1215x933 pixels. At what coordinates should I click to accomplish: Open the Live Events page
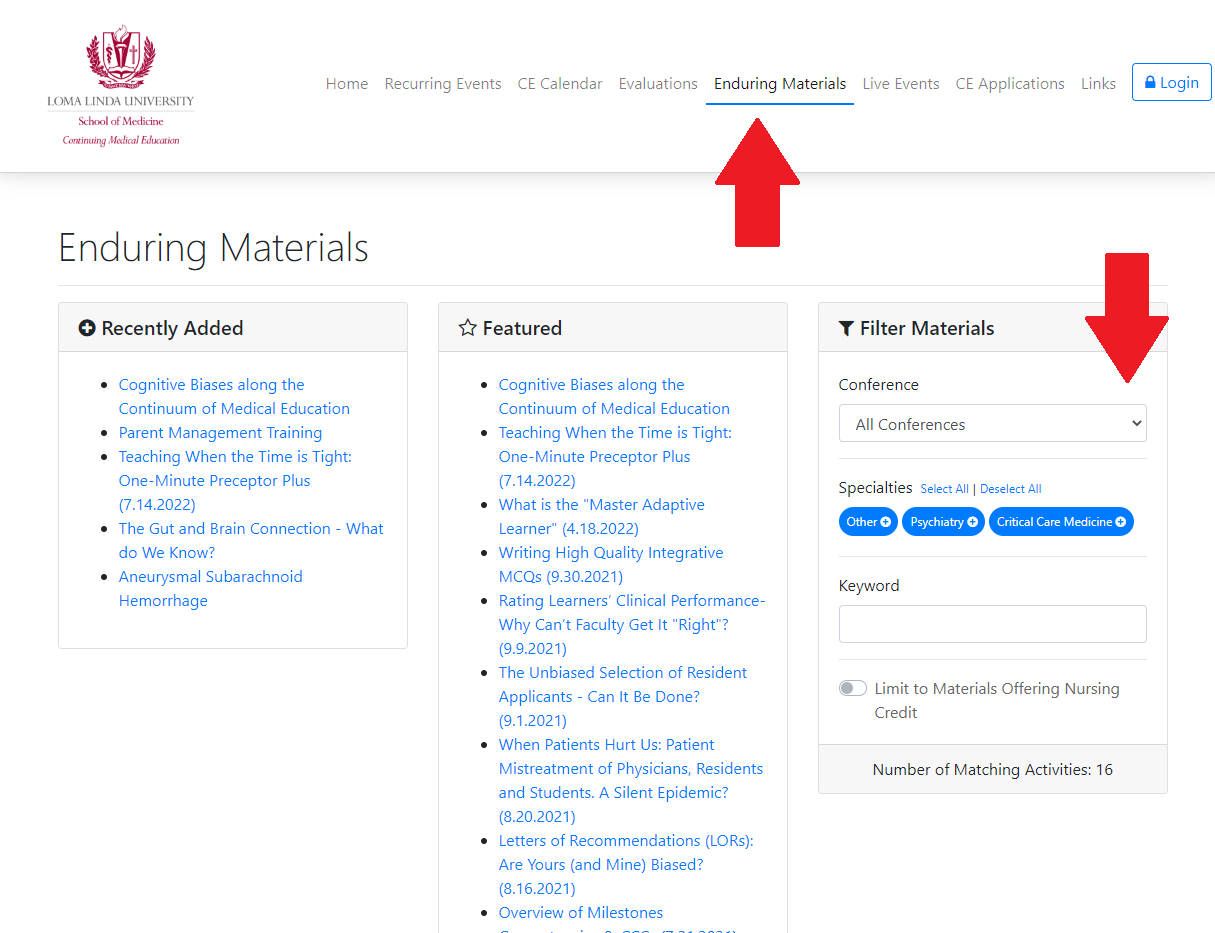pyautogui.click(x=900, y=84)
